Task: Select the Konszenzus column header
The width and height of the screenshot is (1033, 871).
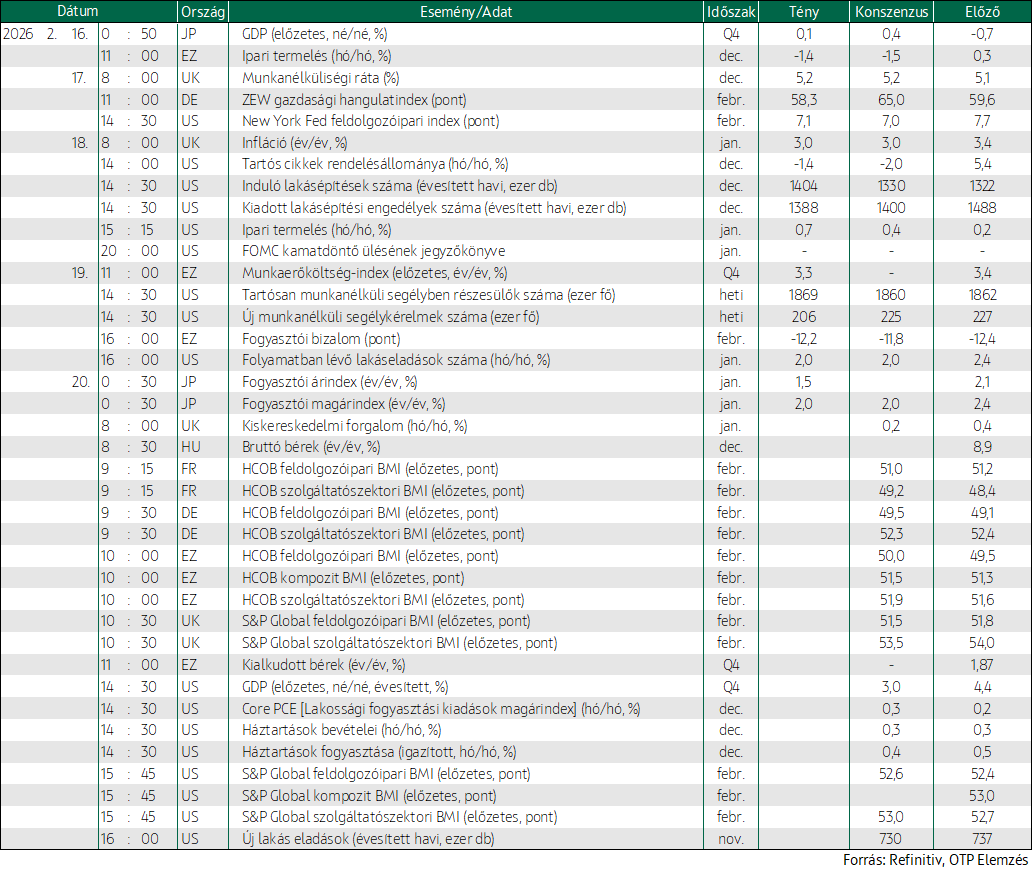Action: click(891, 11)
